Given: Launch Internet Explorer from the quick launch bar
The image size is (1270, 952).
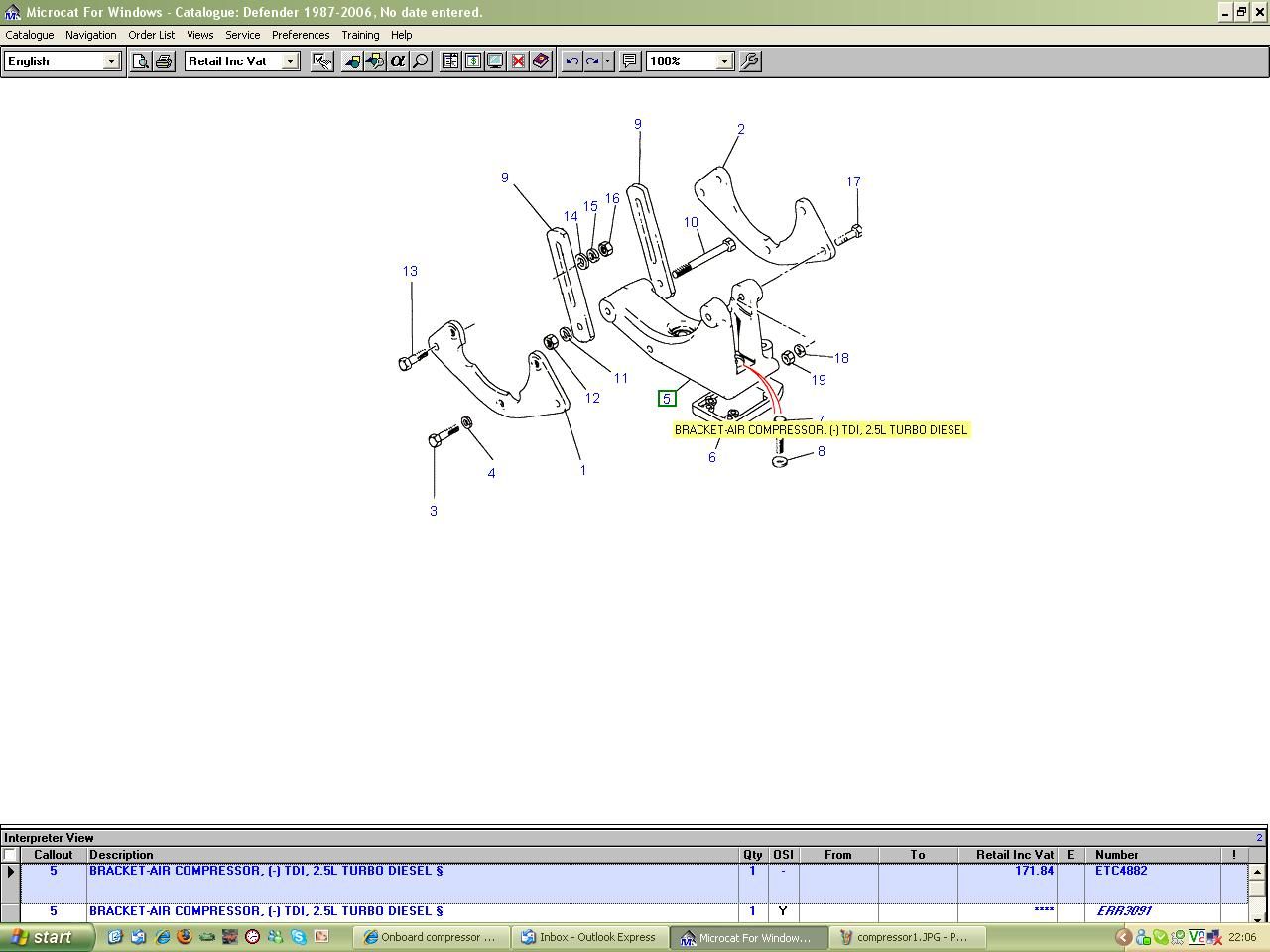Looking at the screenshot, I should 162,937.
